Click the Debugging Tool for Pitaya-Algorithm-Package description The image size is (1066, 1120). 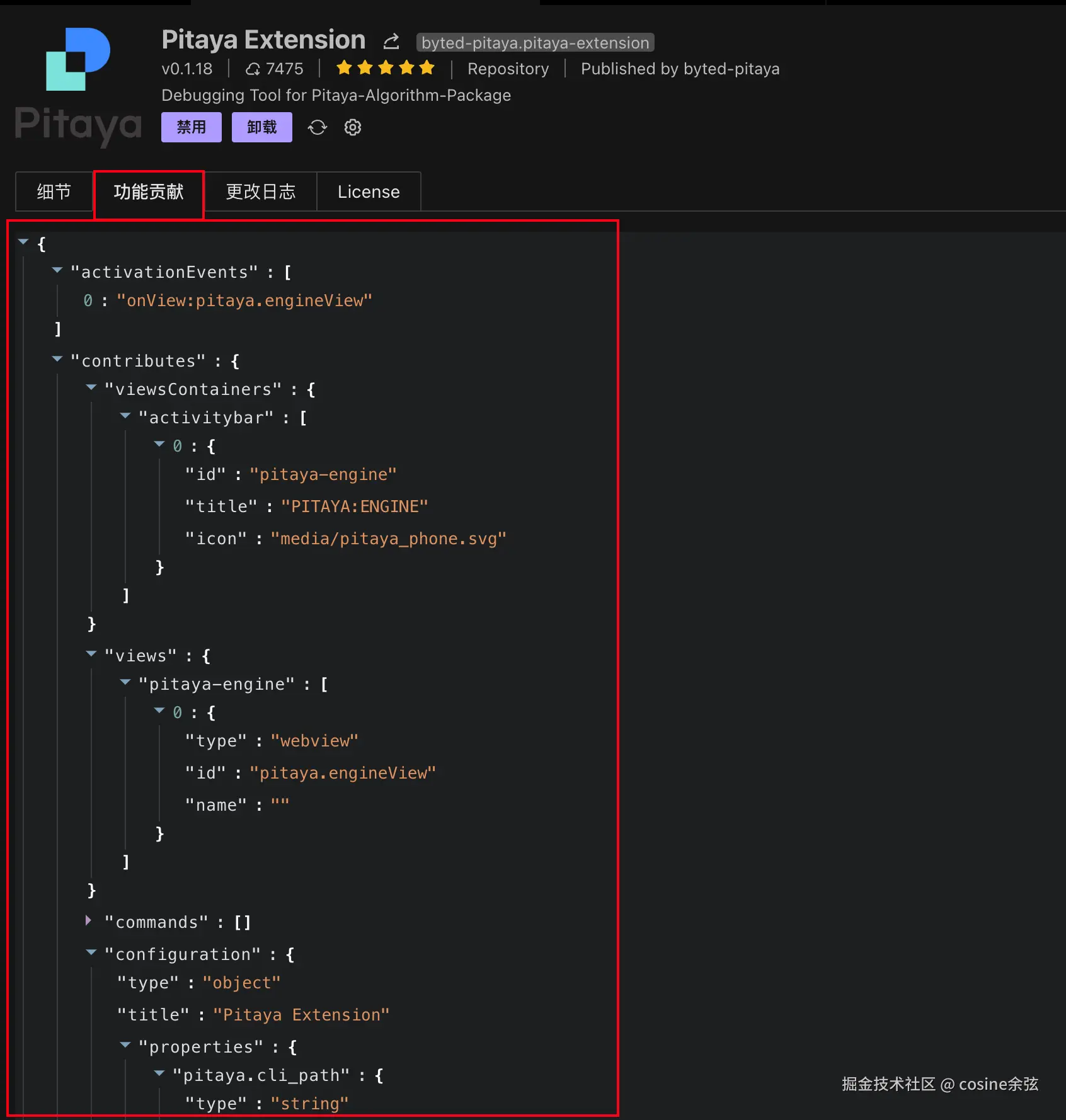[x=336, y=95]
